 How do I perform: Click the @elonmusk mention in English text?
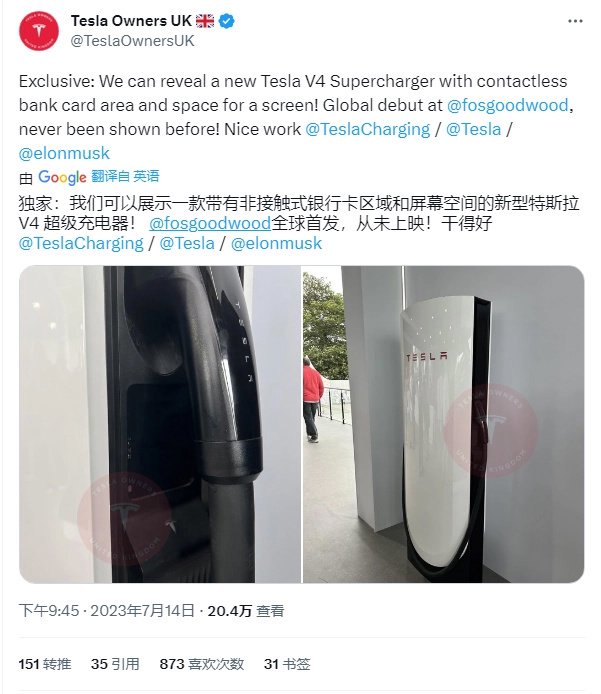click(x=64, y=153)
